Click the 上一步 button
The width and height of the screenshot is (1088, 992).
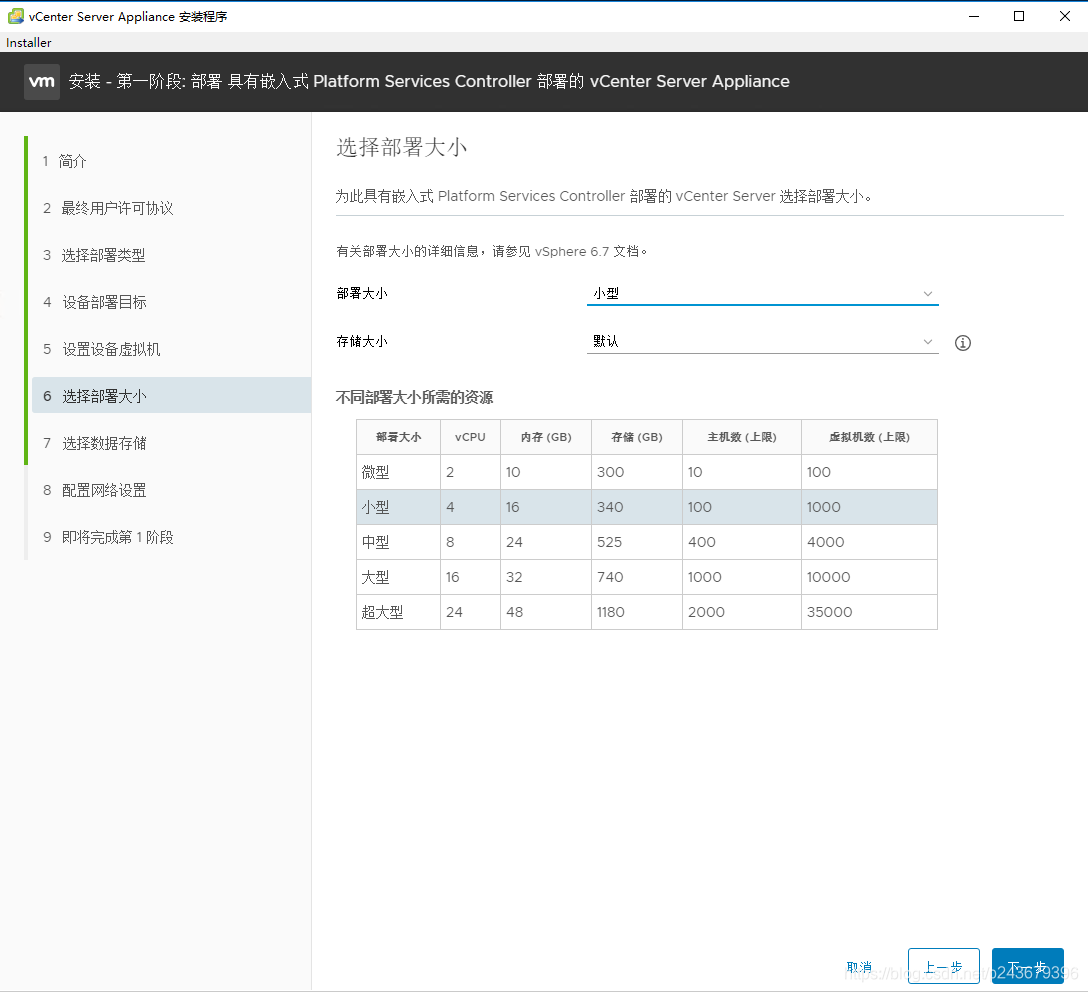[944, 966]
